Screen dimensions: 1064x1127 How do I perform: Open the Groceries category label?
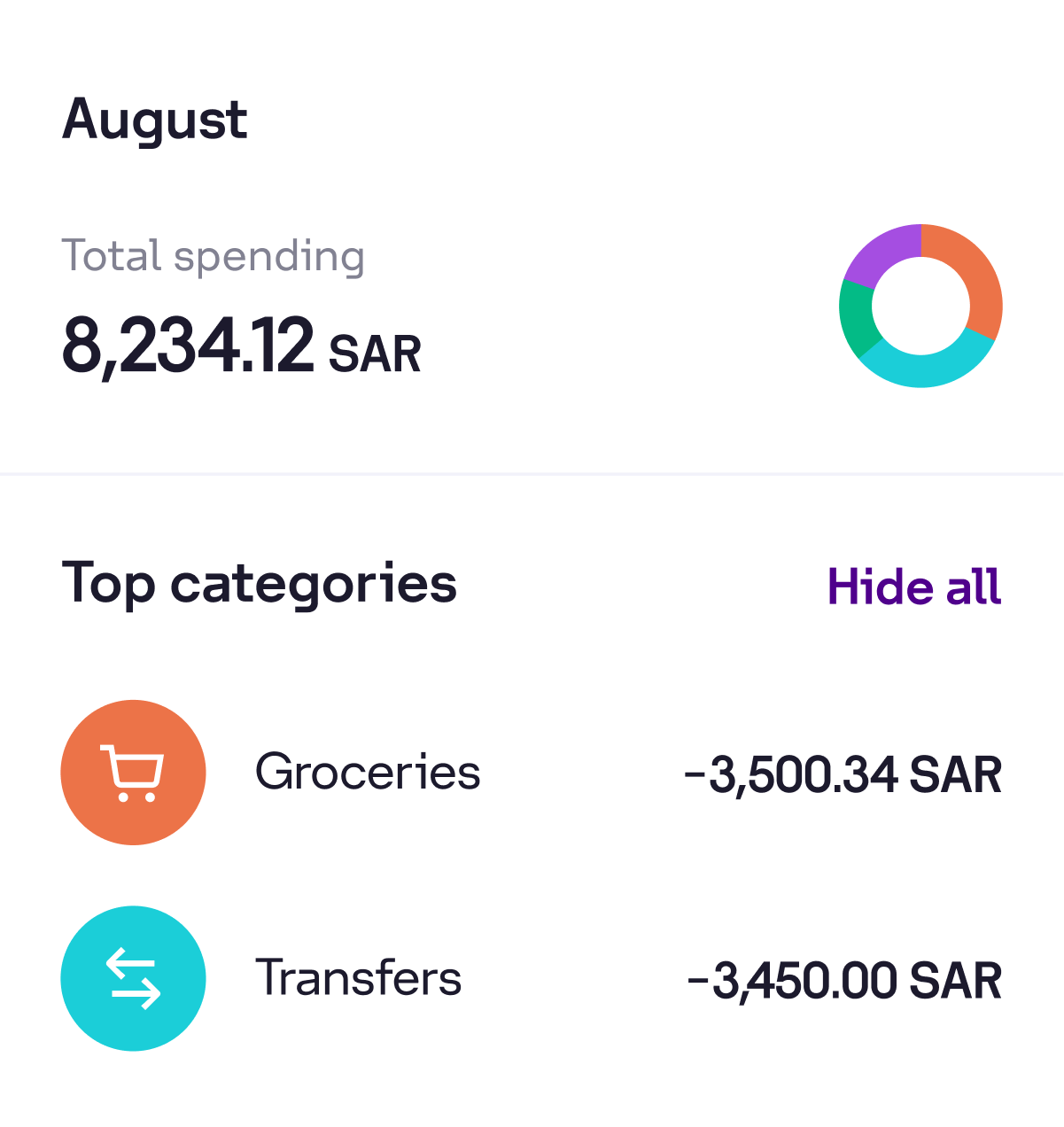click(368, 772)
